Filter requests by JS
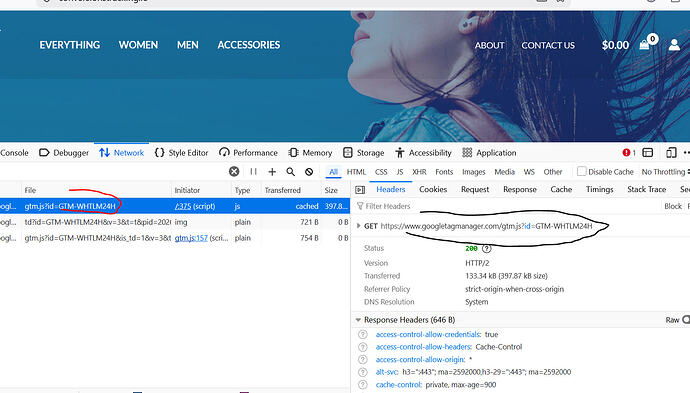 click(x=400, y=172)
